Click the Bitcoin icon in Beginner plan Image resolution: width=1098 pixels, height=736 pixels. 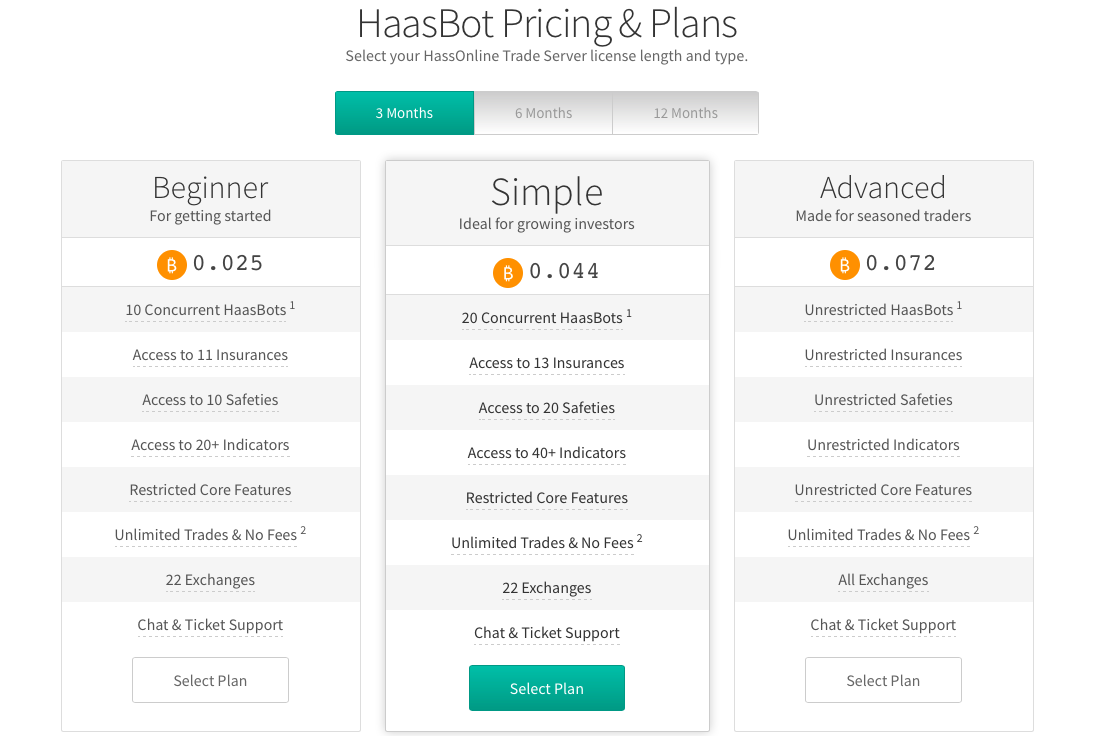click(172, 265)
